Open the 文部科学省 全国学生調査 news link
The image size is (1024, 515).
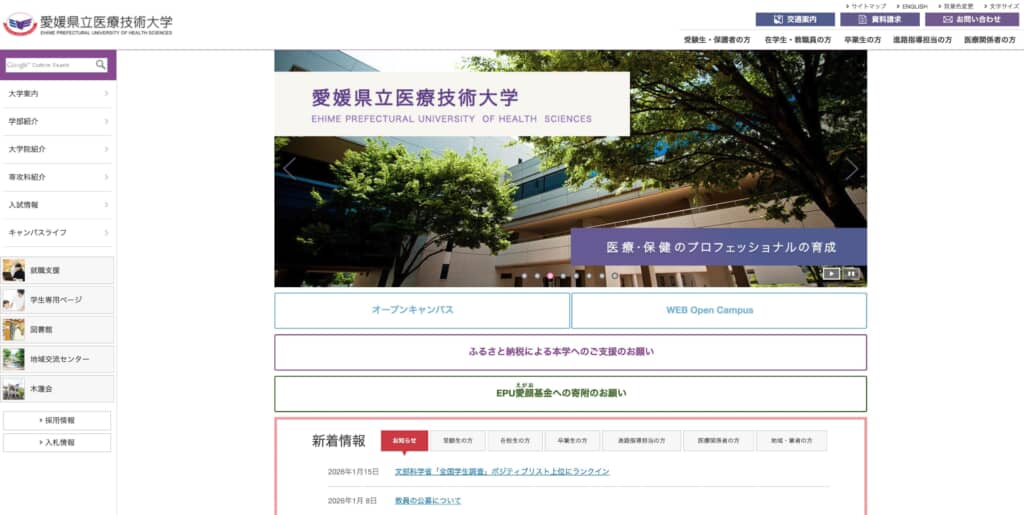501,471
